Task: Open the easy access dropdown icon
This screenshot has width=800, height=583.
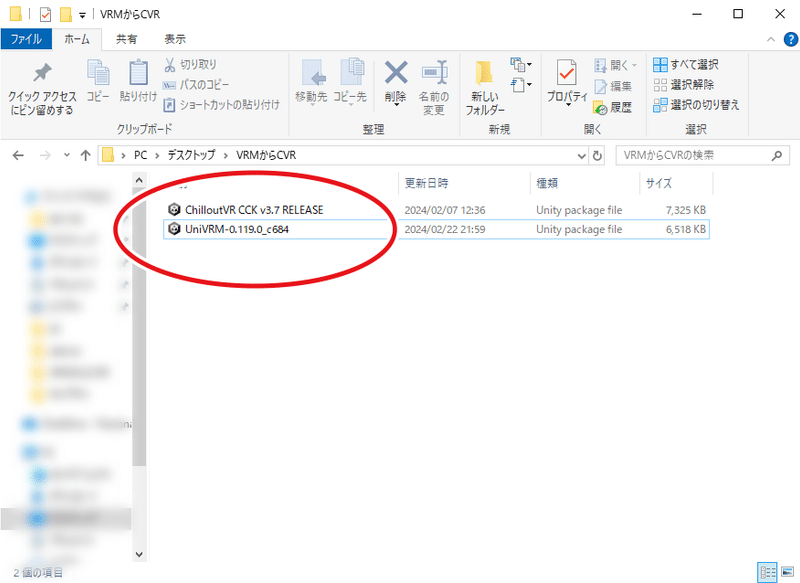Action: 521,85
